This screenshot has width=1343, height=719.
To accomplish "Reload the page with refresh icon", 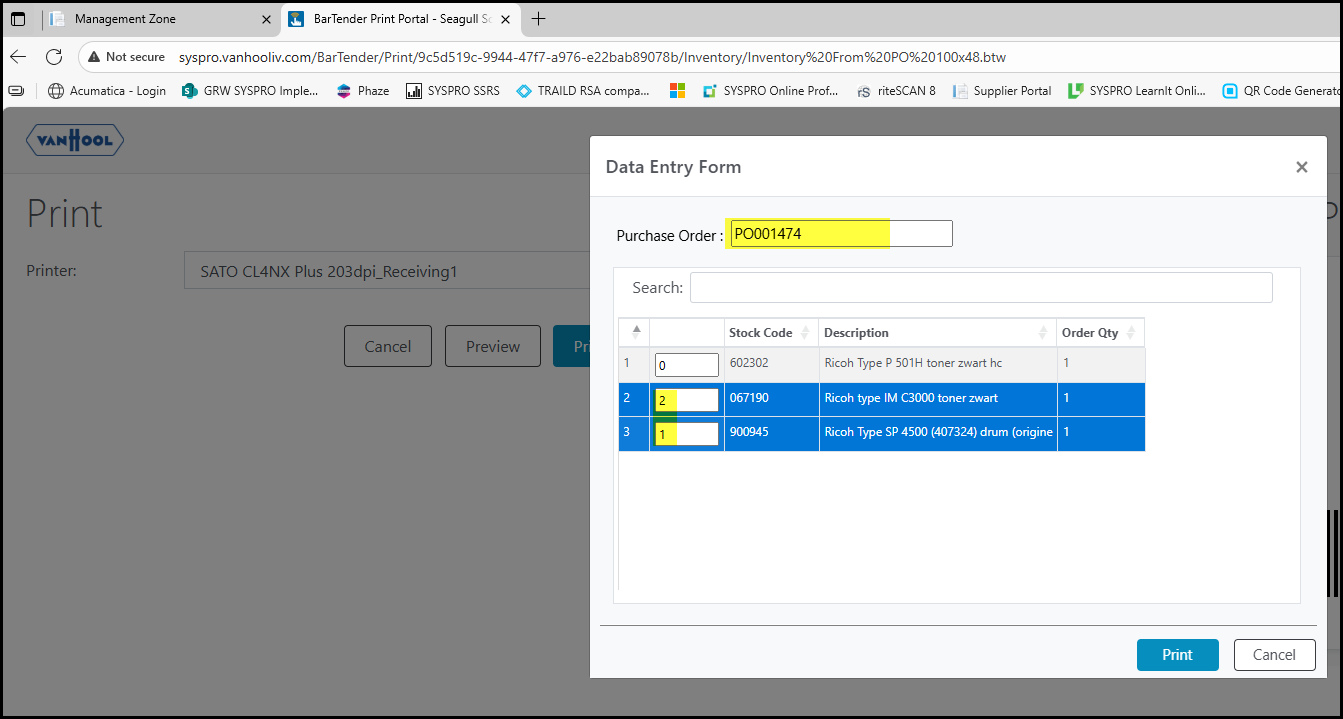I will 54,57.
